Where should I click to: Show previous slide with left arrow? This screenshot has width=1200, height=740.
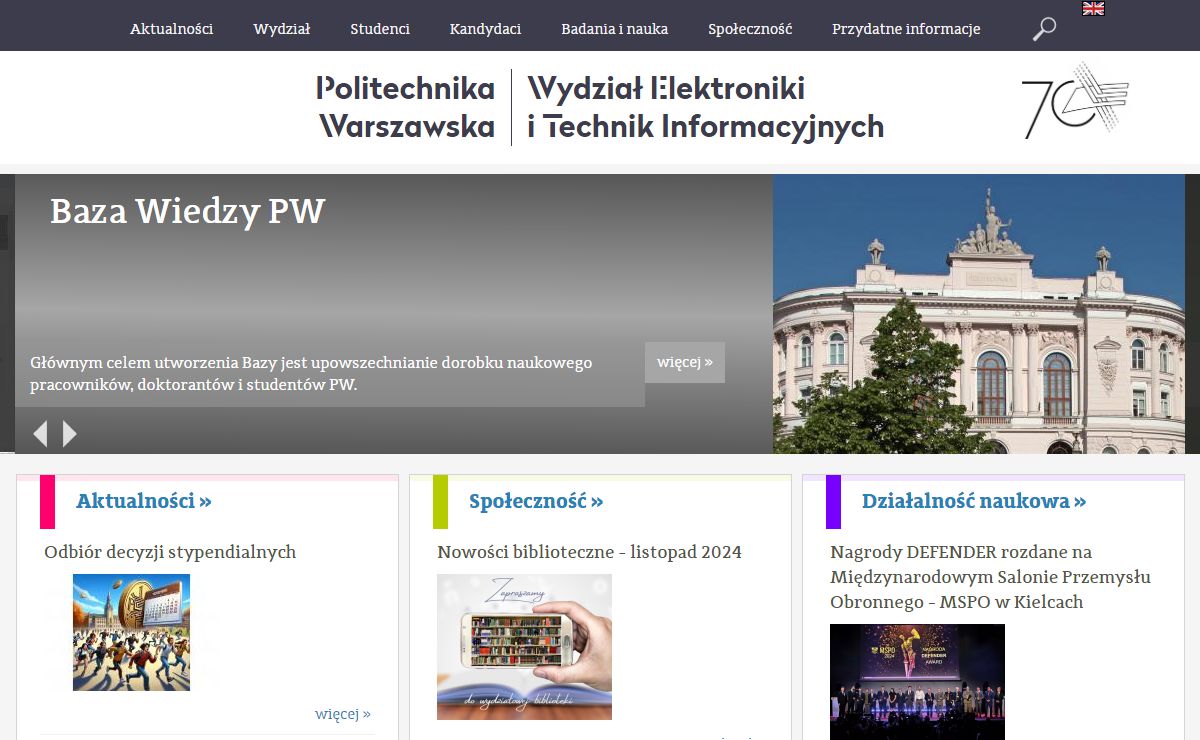point(40,433)
